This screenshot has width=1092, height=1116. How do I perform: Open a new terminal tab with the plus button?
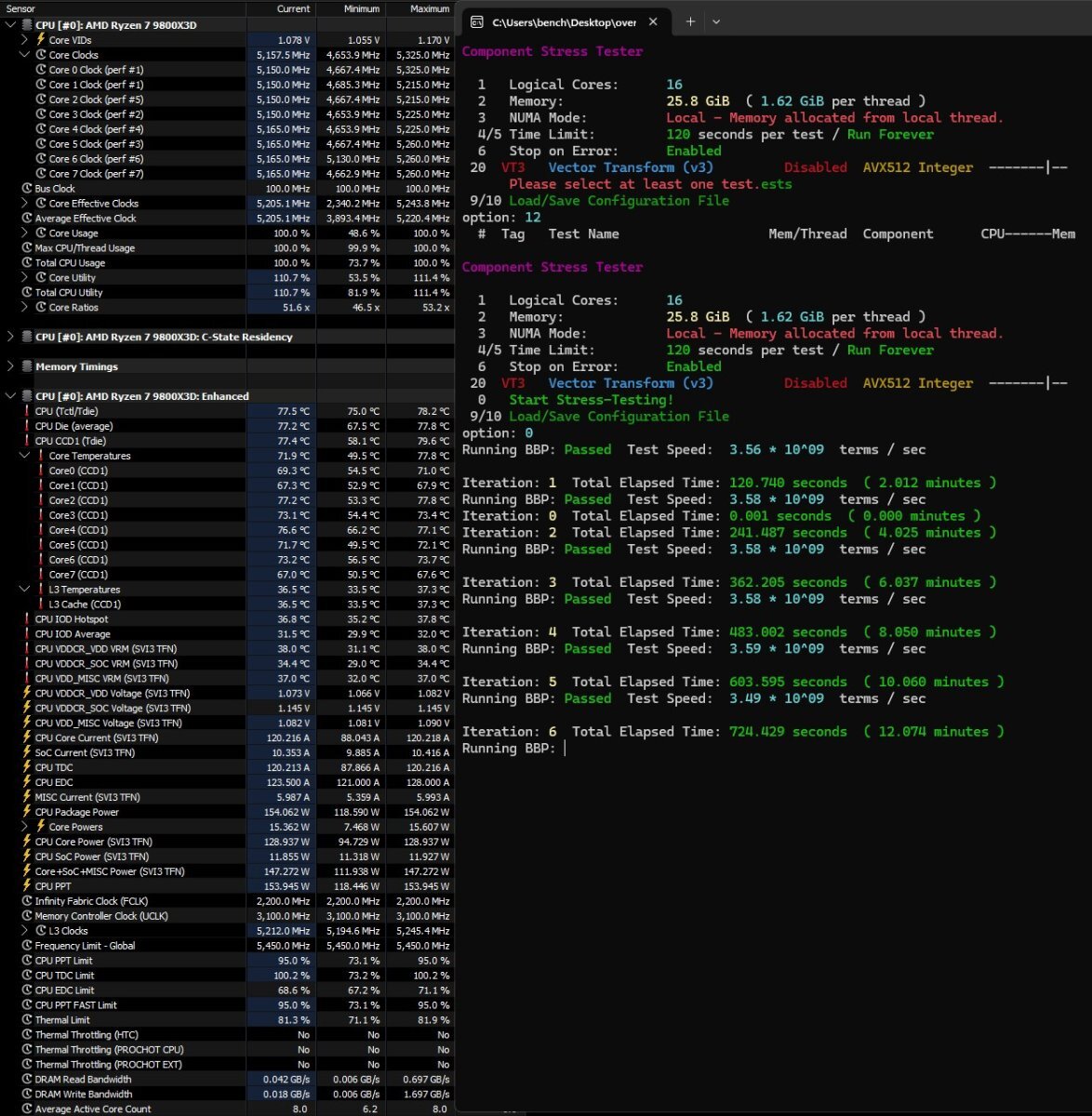pos(690,21)
